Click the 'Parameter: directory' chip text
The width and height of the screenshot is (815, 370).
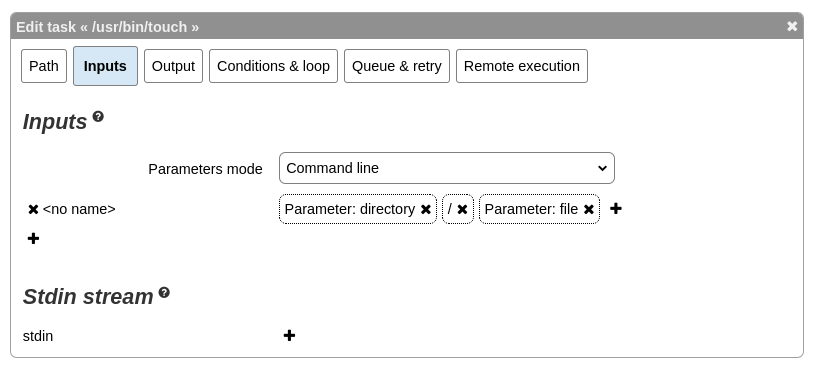tap(350, 209)
